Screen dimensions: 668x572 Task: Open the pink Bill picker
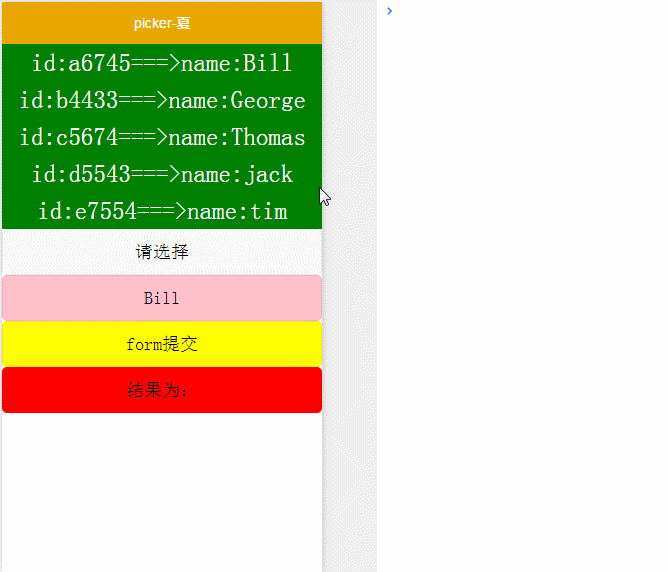(x=162, y=298)
